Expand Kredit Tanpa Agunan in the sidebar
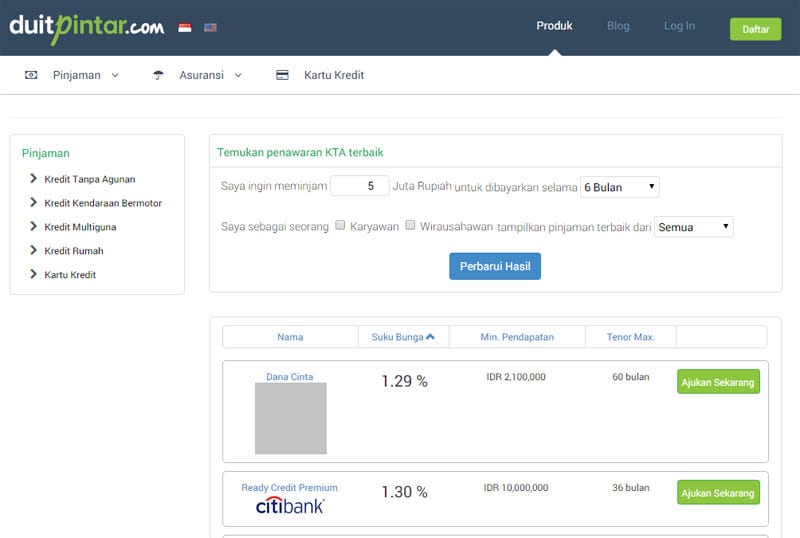800x538 pixels. 89,179
